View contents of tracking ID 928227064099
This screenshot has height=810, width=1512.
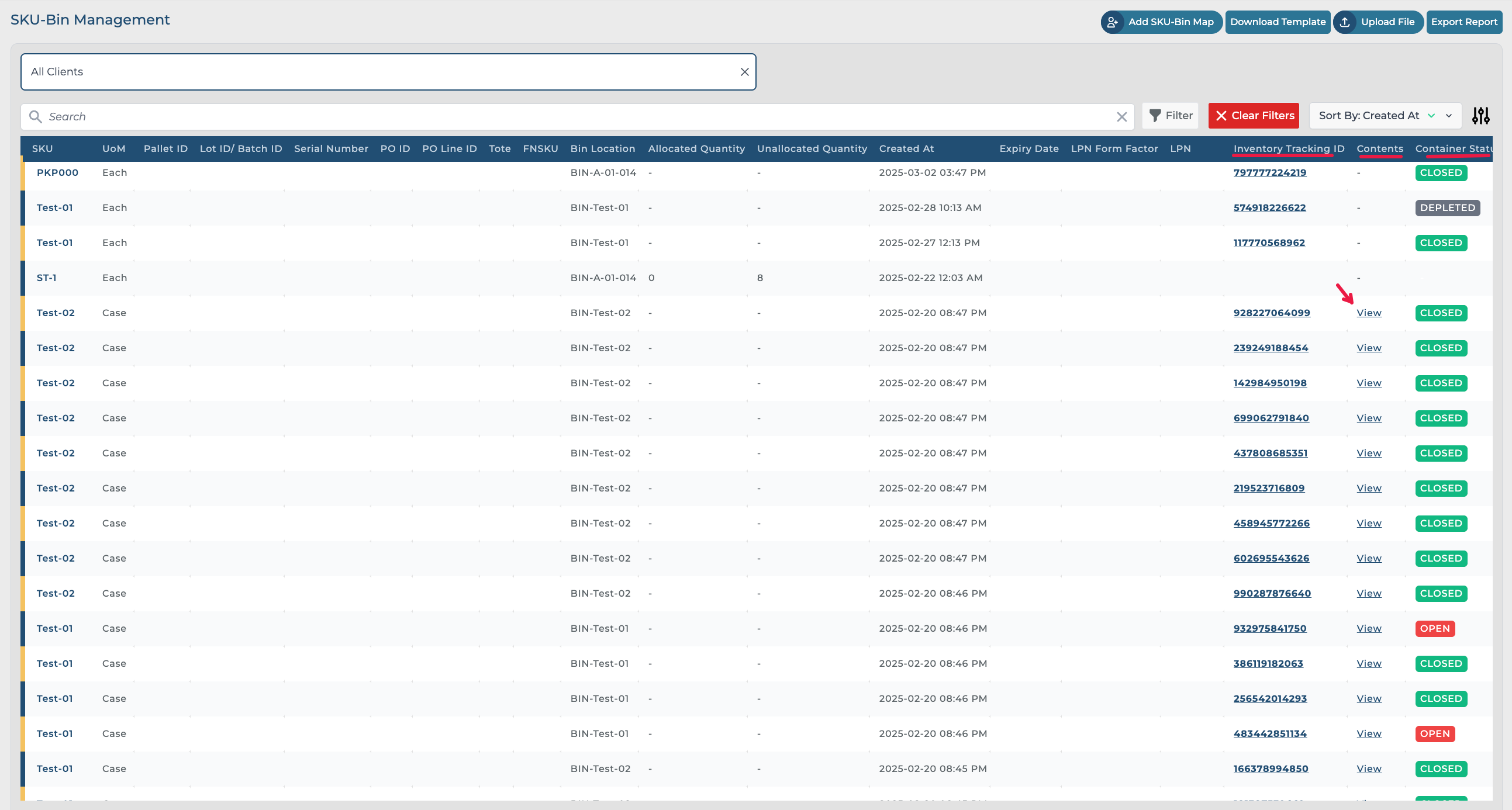pyautogui.click(x=1369, y=313)
